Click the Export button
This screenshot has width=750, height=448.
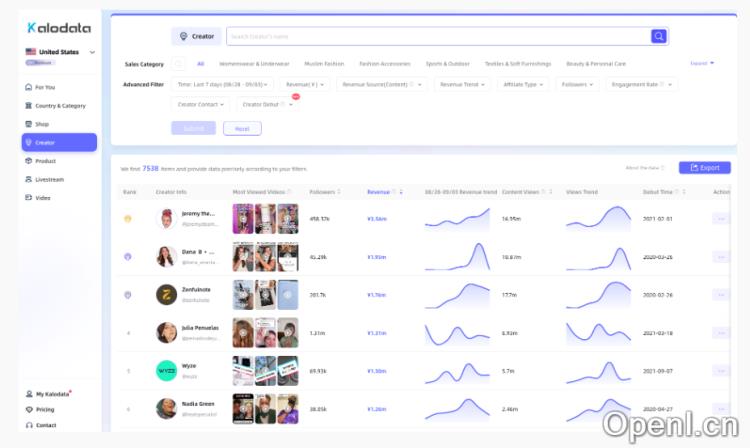[x=704, y=168]
